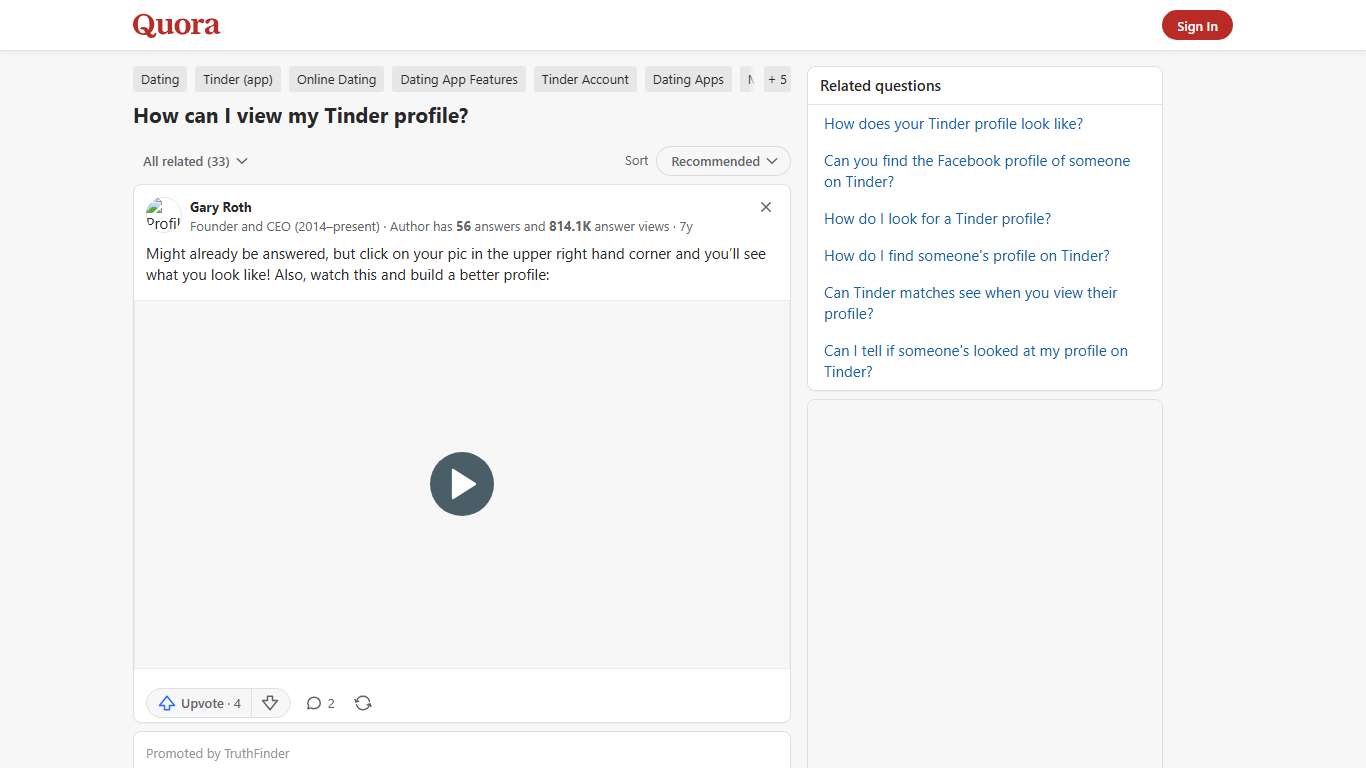This screenshot has width=1366, height=768.
Task: Select the Tinder (app) topic
Action: click(237, 79)
